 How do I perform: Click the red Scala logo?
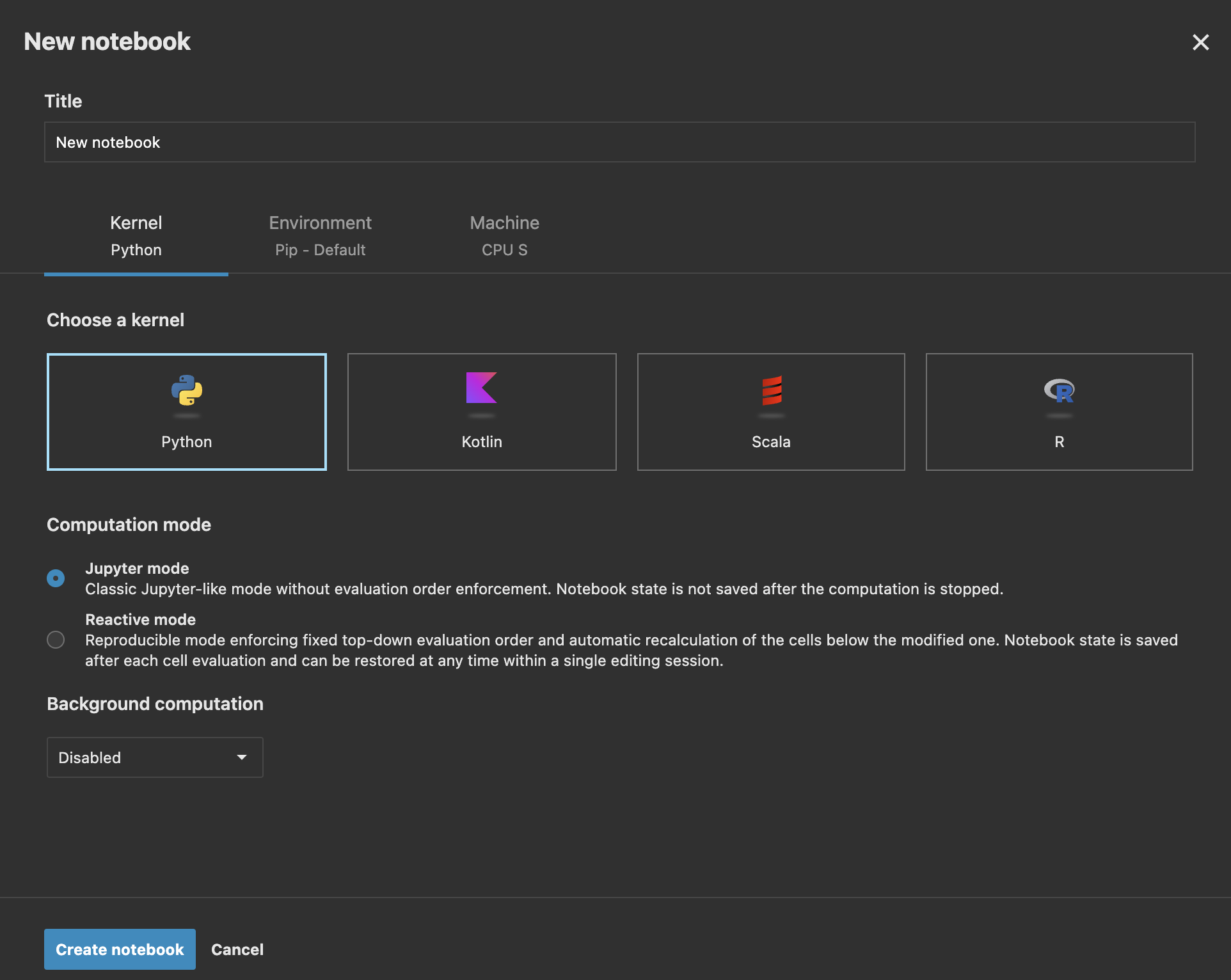[770, 391]
